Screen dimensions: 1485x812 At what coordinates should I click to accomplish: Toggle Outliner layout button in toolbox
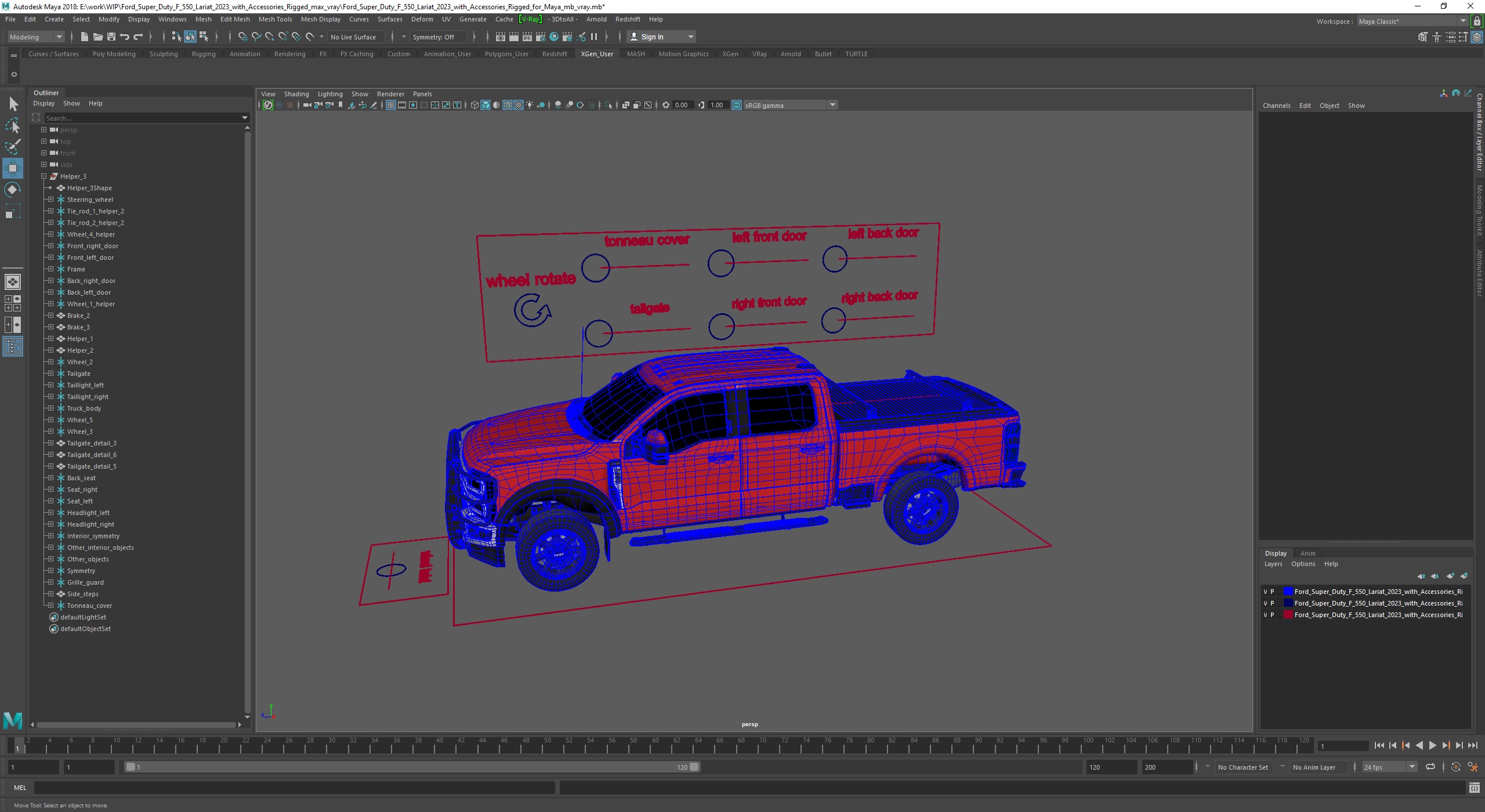point(13,346)
